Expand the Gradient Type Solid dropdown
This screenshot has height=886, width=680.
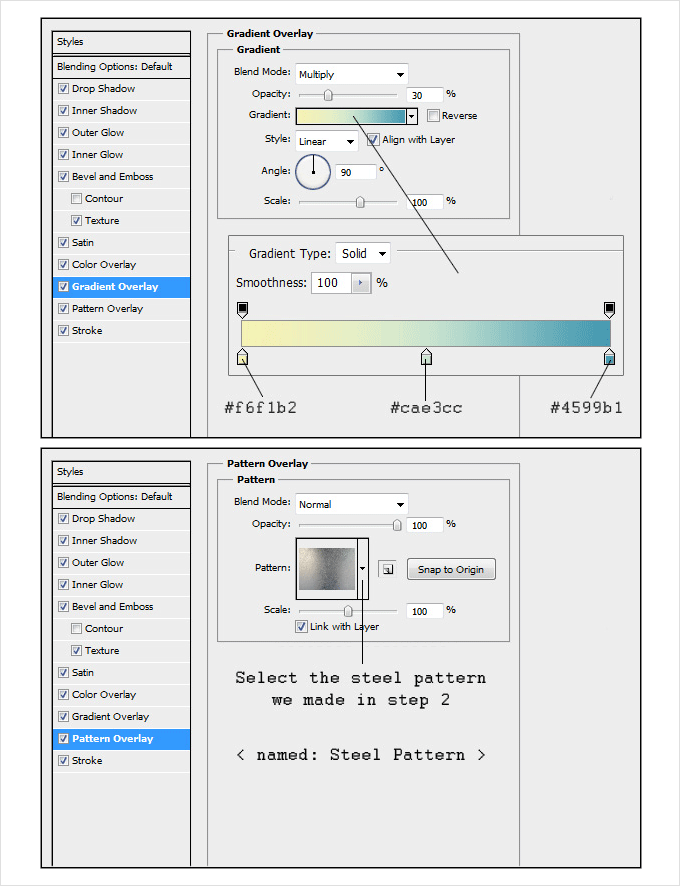pos(362,254)
